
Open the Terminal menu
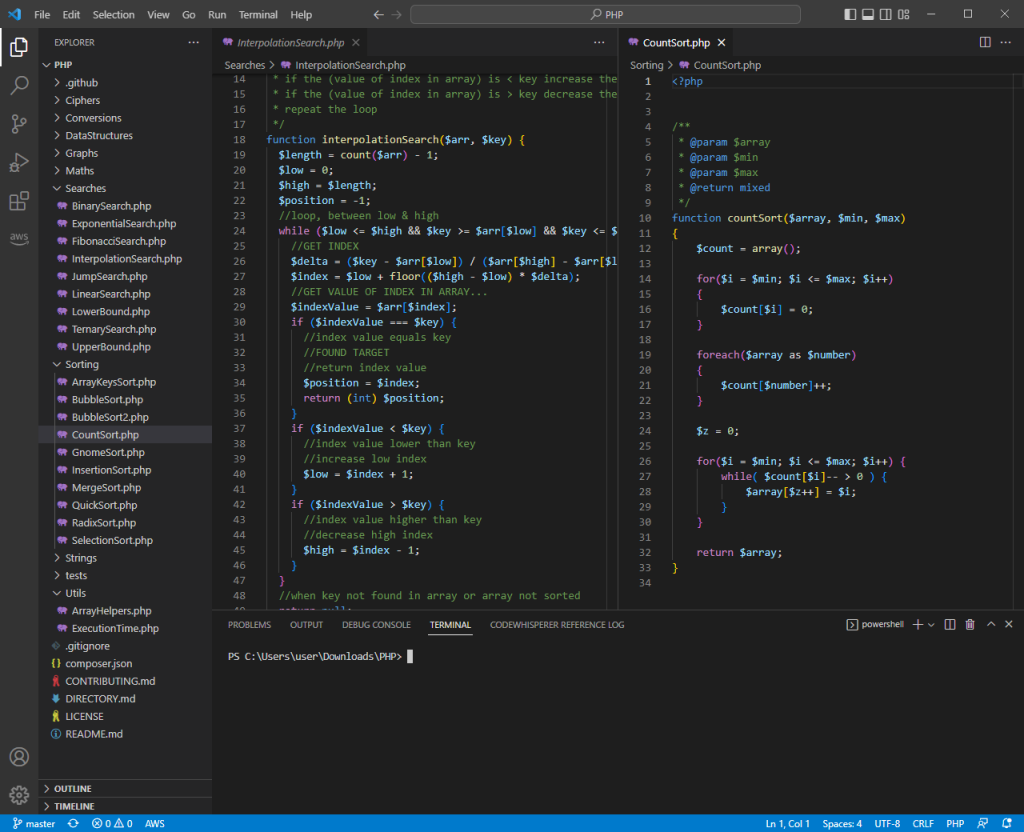[258, 14]
